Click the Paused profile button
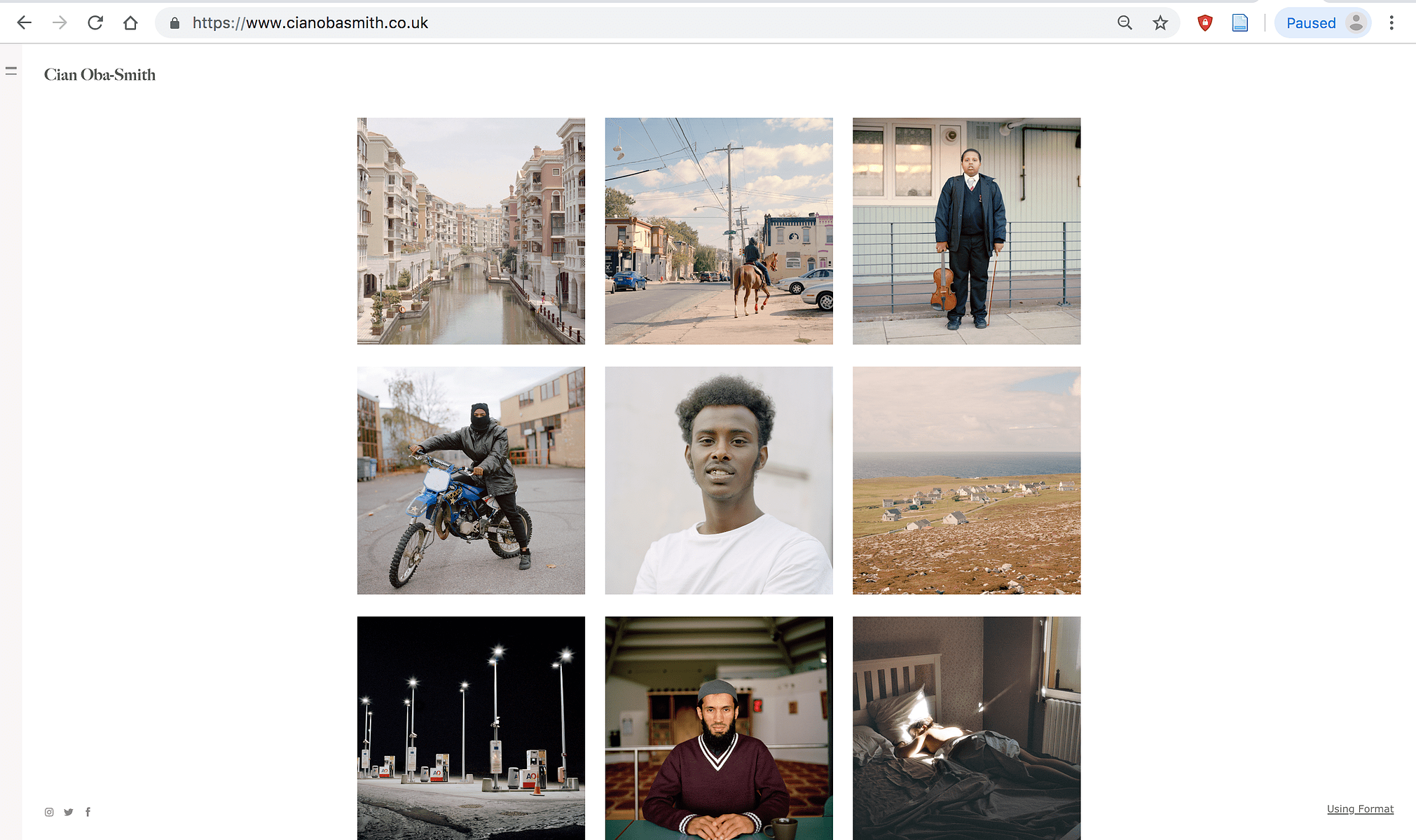1416x840 pixels. tap(1323, 23)
